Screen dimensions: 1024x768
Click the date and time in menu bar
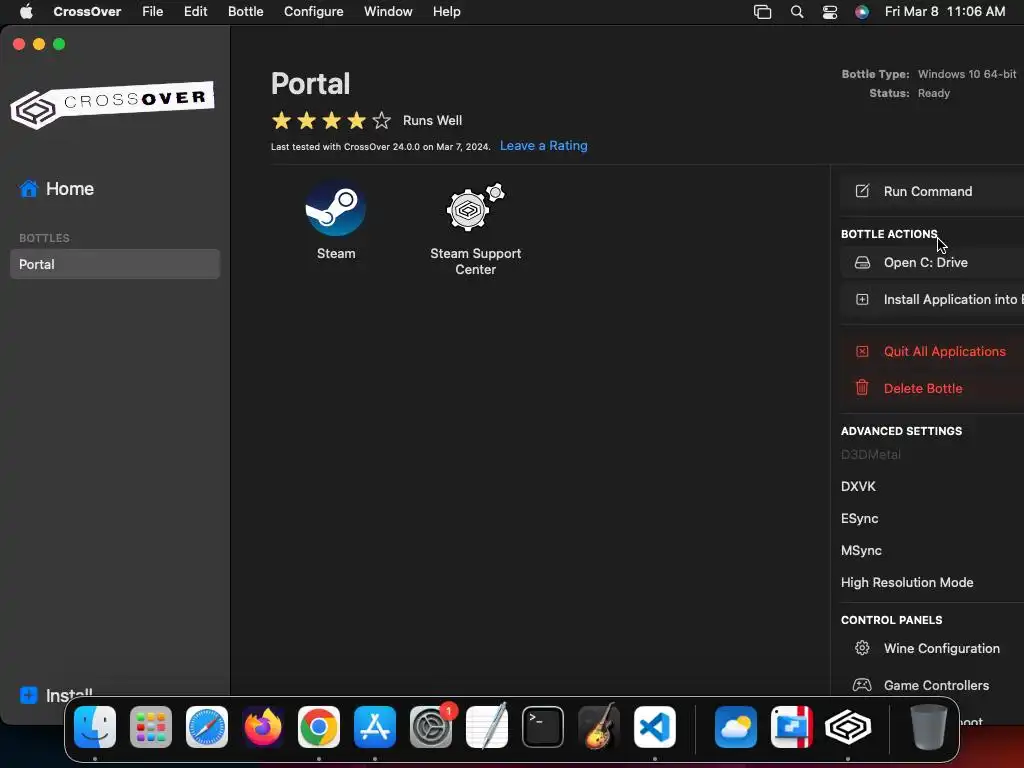point(945,12)
